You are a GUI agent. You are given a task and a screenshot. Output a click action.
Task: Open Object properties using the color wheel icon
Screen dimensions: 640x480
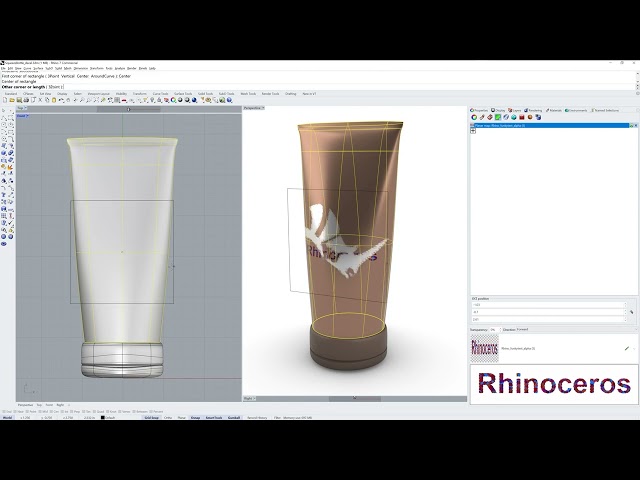(x=474, y=117)
